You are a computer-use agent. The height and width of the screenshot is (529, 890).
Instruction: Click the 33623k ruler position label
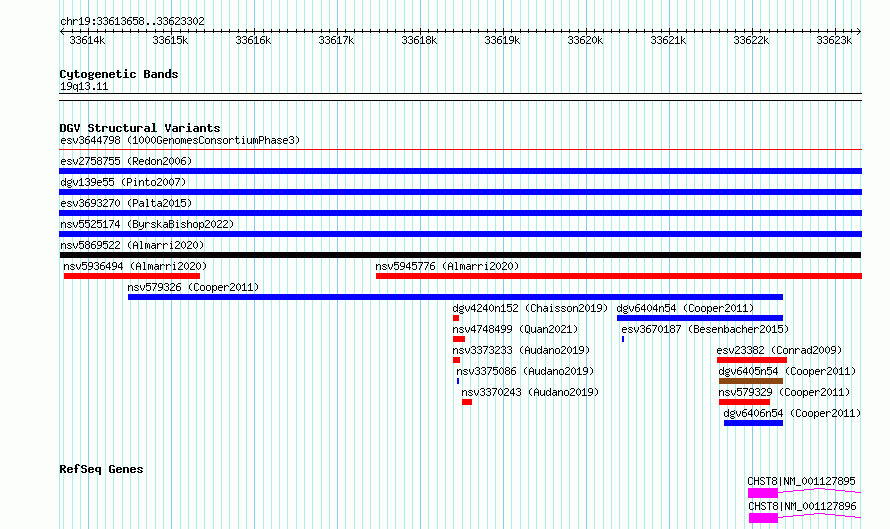pyautogui.click(x=834, y=40)
